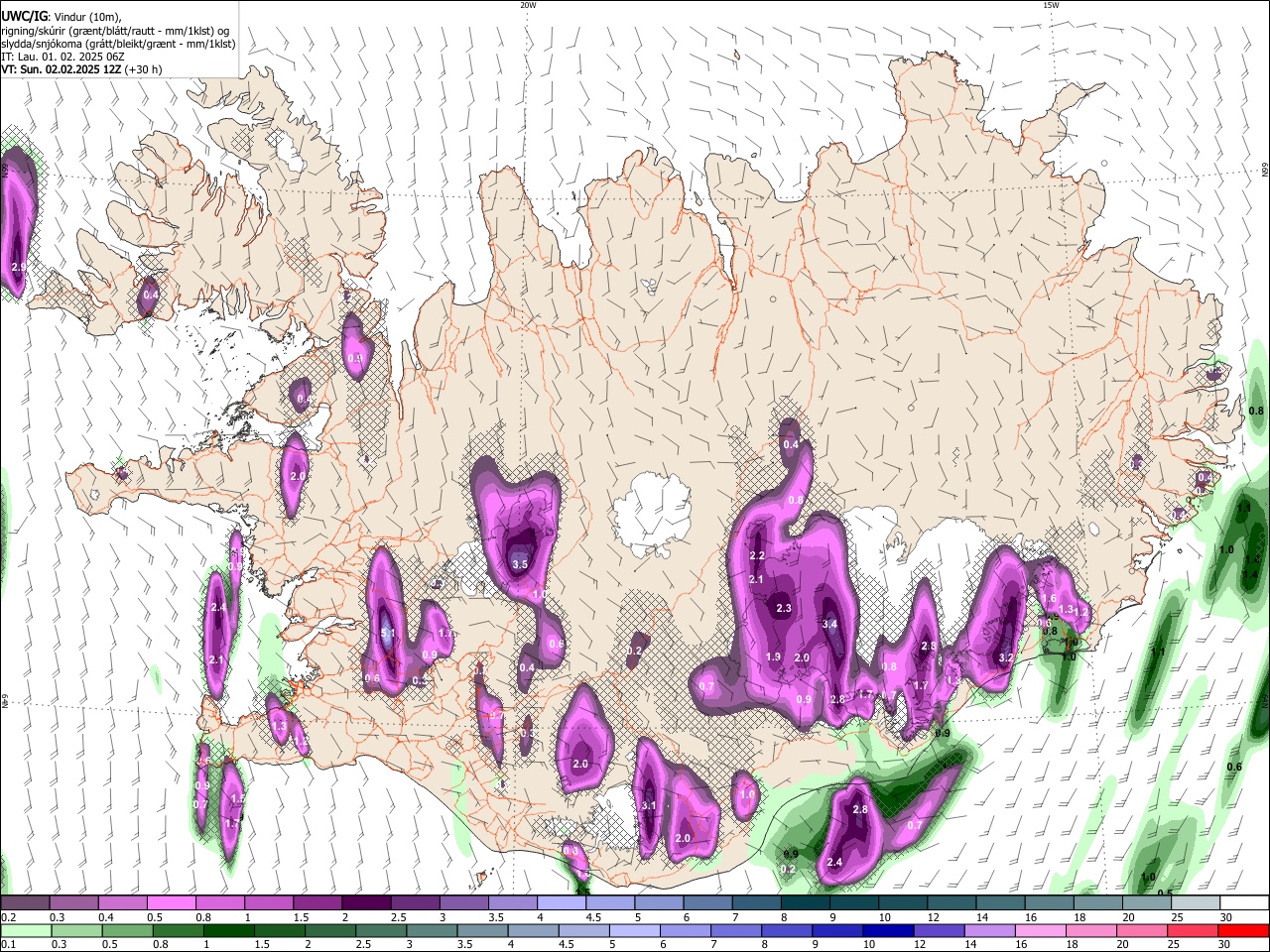
Task: Click the '3.5' snowfall value on the map
Action: pyautogui.click(x=520, y=564)
